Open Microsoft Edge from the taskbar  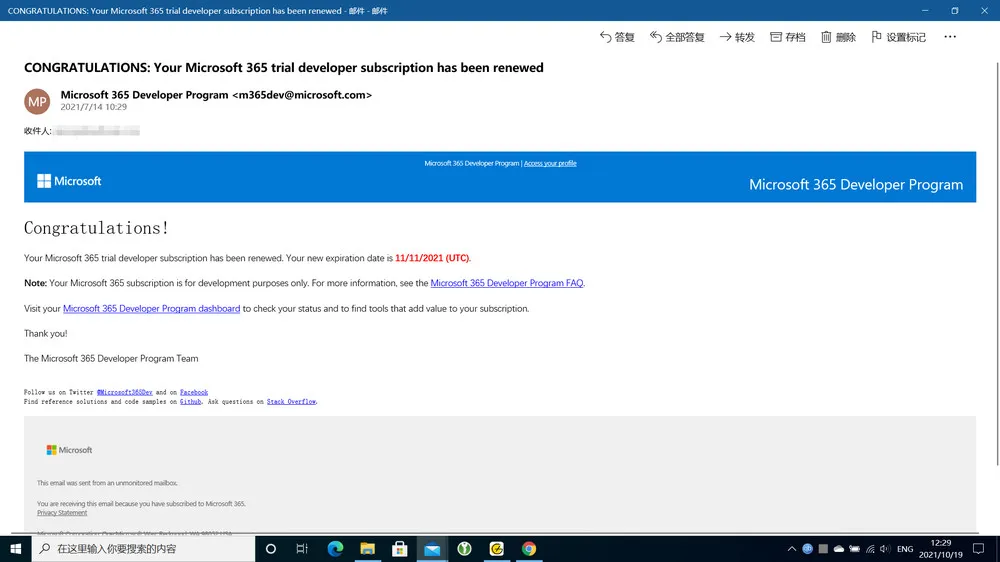[335, 549]
